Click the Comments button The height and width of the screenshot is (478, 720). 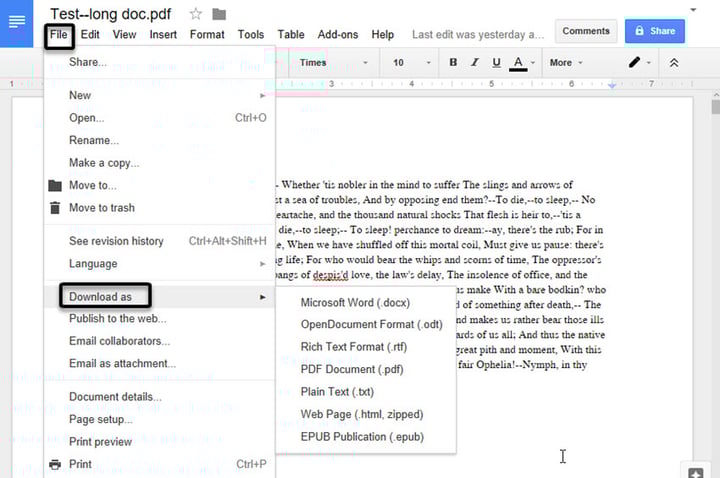586,31
